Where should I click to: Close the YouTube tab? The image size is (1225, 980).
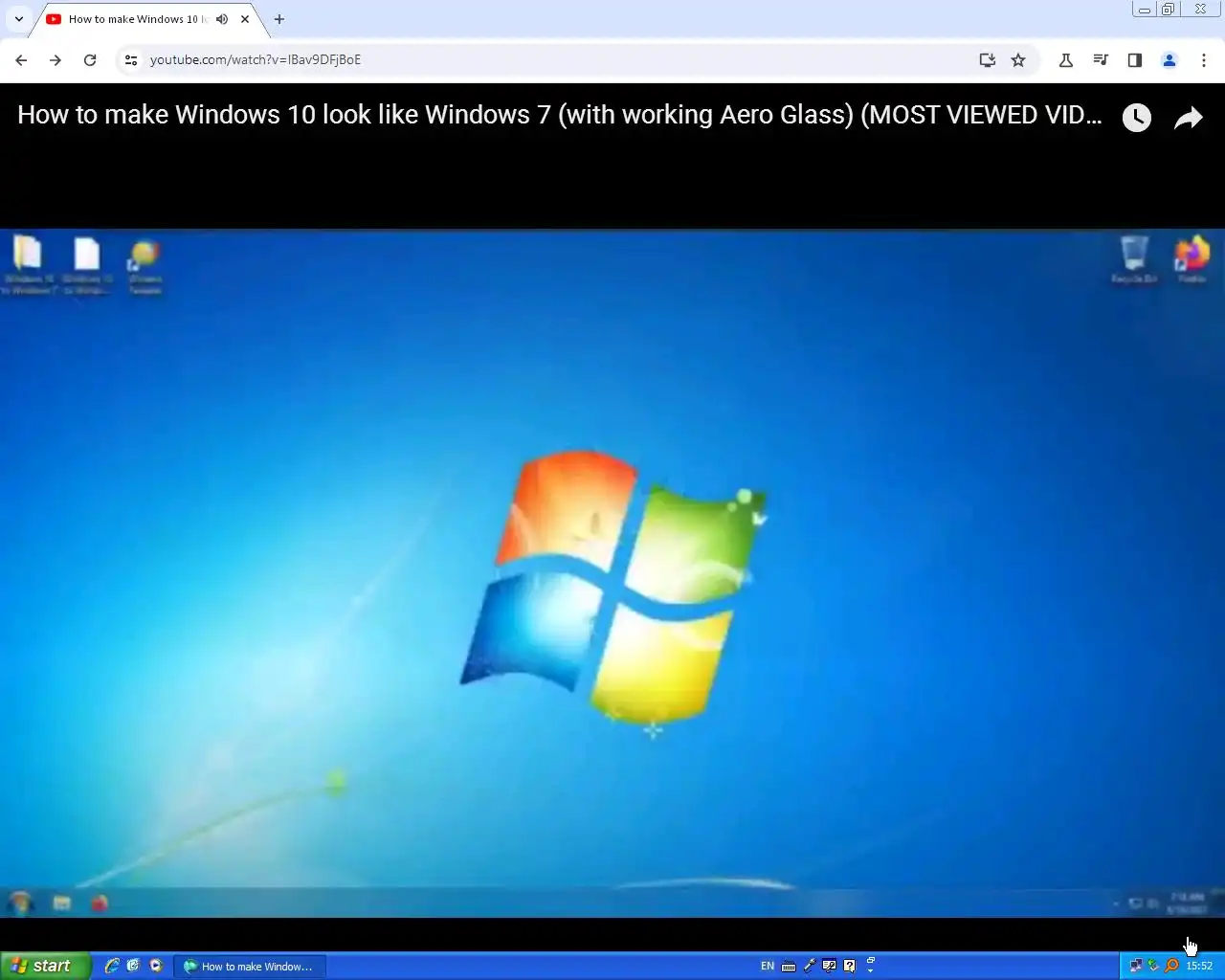(245, 19)
